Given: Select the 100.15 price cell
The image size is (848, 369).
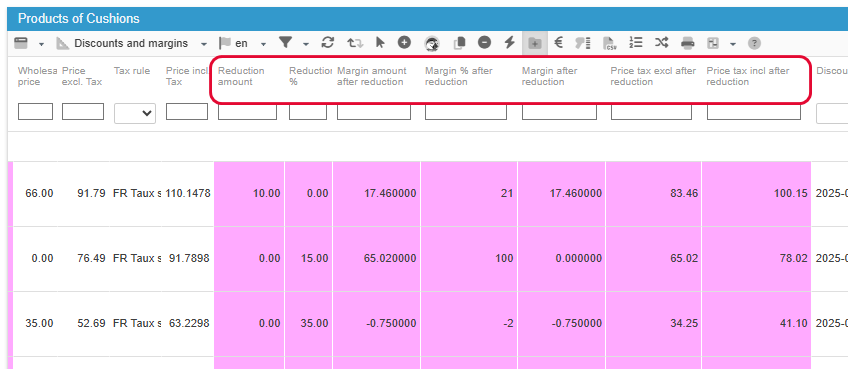Looking at the screenshot, I should pyautogui.click(x=757, y=194).
